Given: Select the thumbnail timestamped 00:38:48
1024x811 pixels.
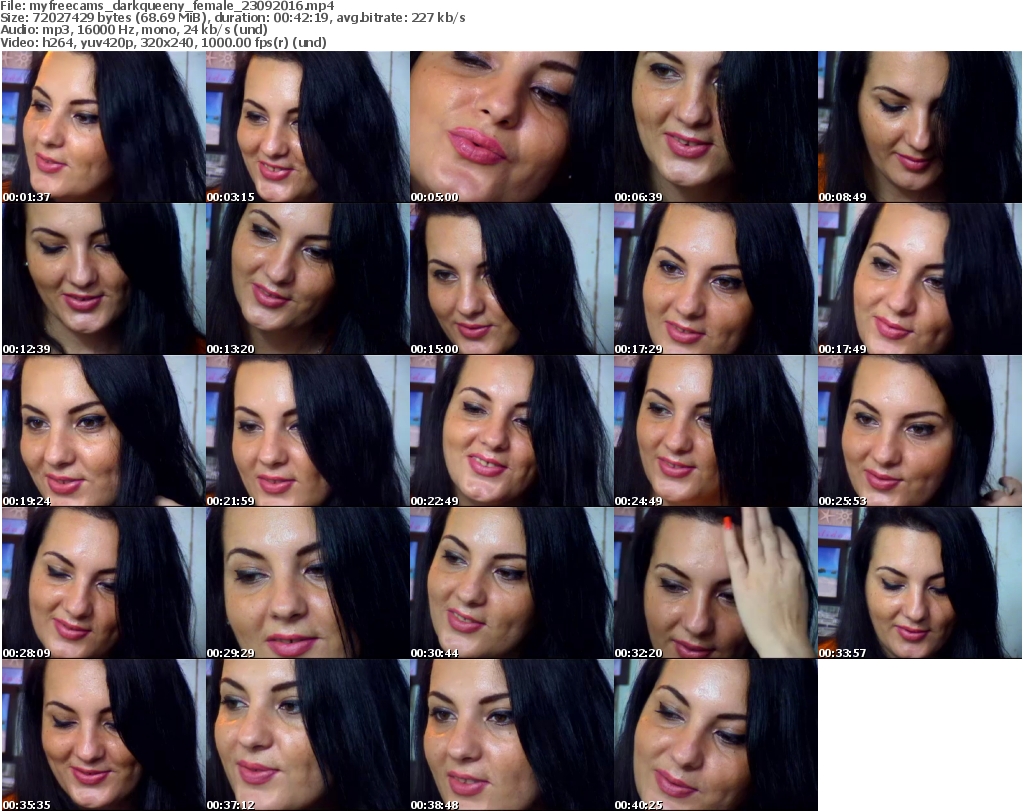Looking at the screenshot, I should pyautogui.click(x=511, y=735).
